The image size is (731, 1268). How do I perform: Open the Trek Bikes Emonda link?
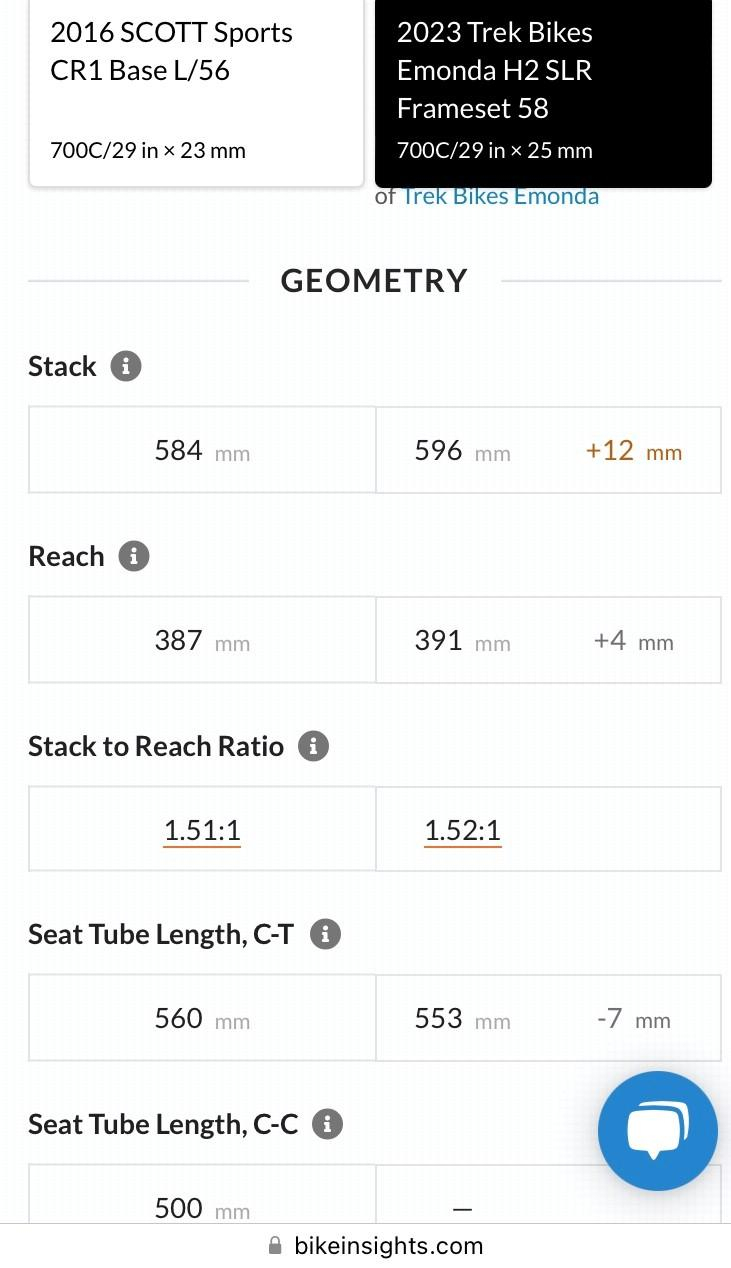pos(500,196)
